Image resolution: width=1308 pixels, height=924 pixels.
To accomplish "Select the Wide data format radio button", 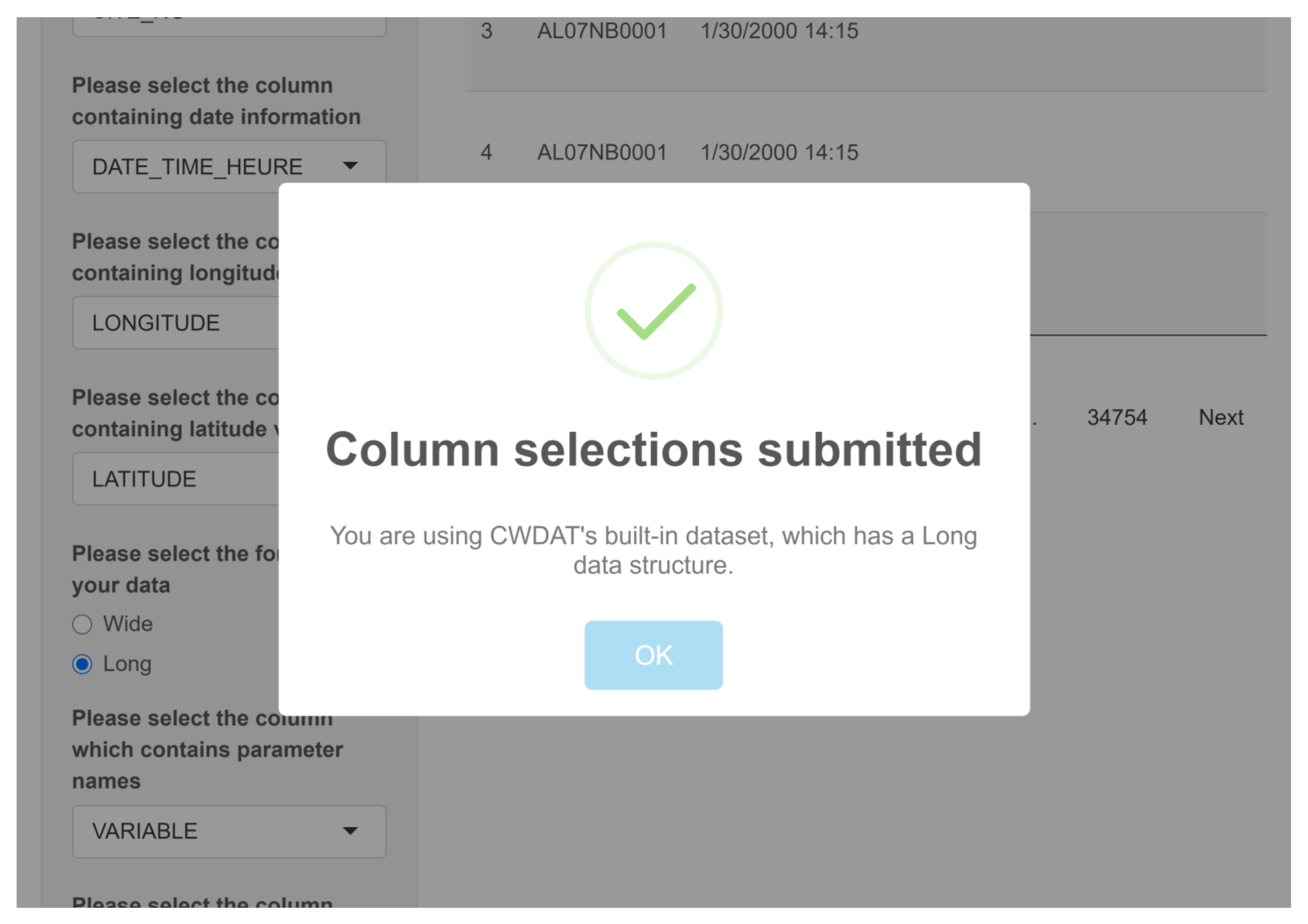I will tap(83, 624).
